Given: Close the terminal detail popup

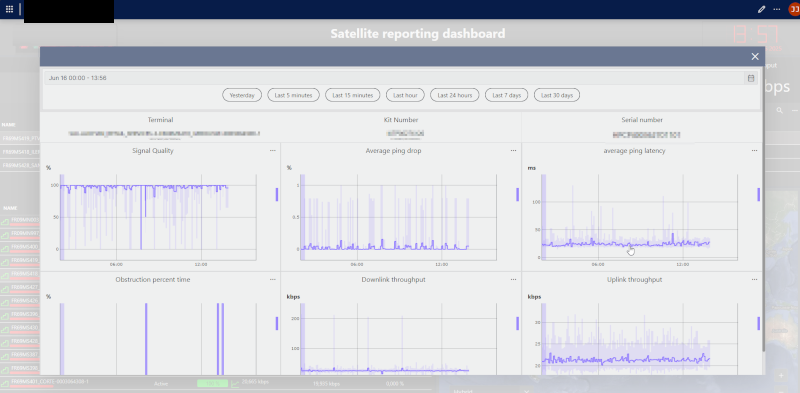Looking at the screenshot, I should (x=755, y=57).
